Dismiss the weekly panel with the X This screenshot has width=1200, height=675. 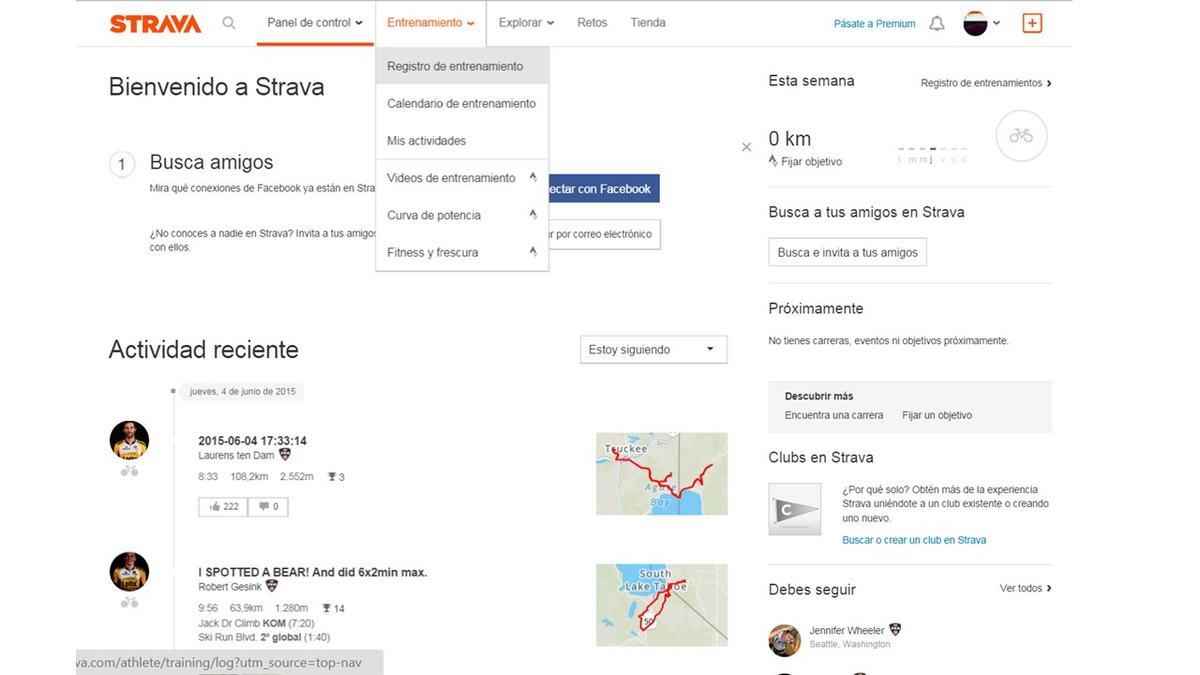pos(746,146)
